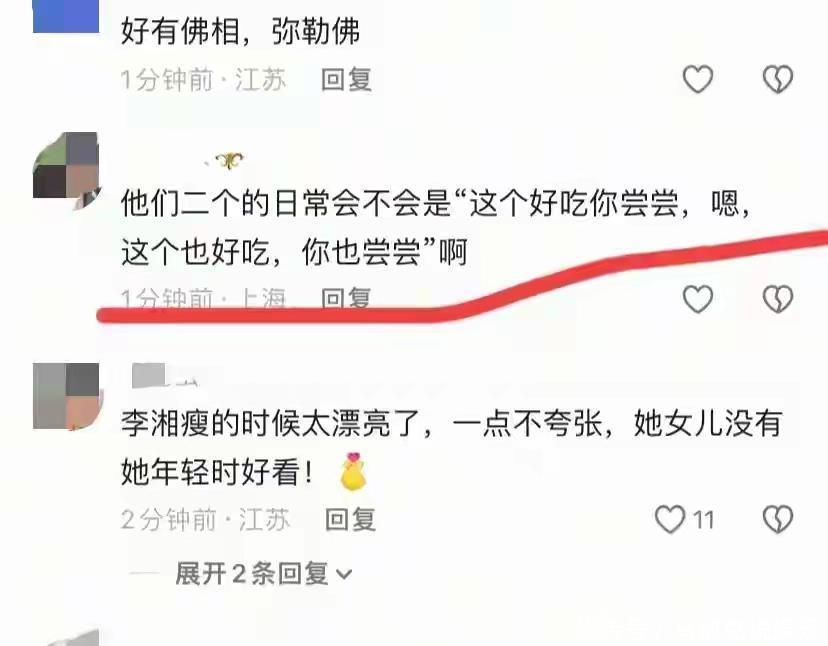
Task: Reply to the 他们二个的日常 comment
Action: [x=346, y=298]
